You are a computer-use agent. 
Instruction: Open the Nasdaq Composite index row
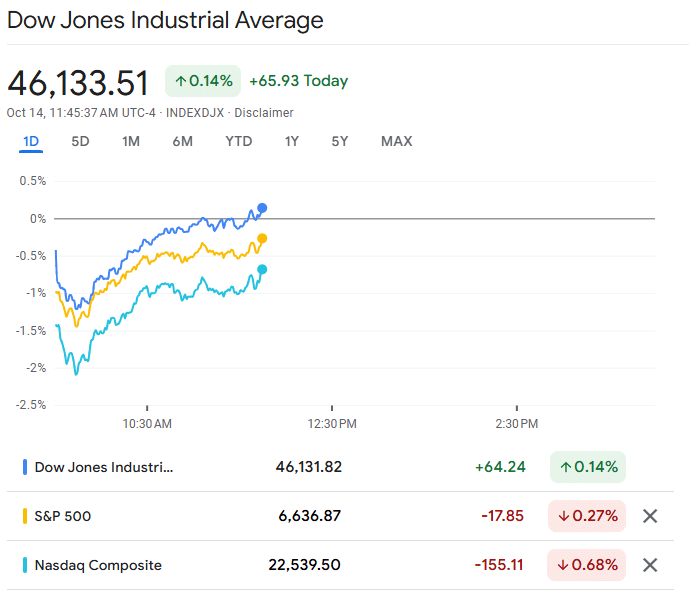(x=97, y=565)
